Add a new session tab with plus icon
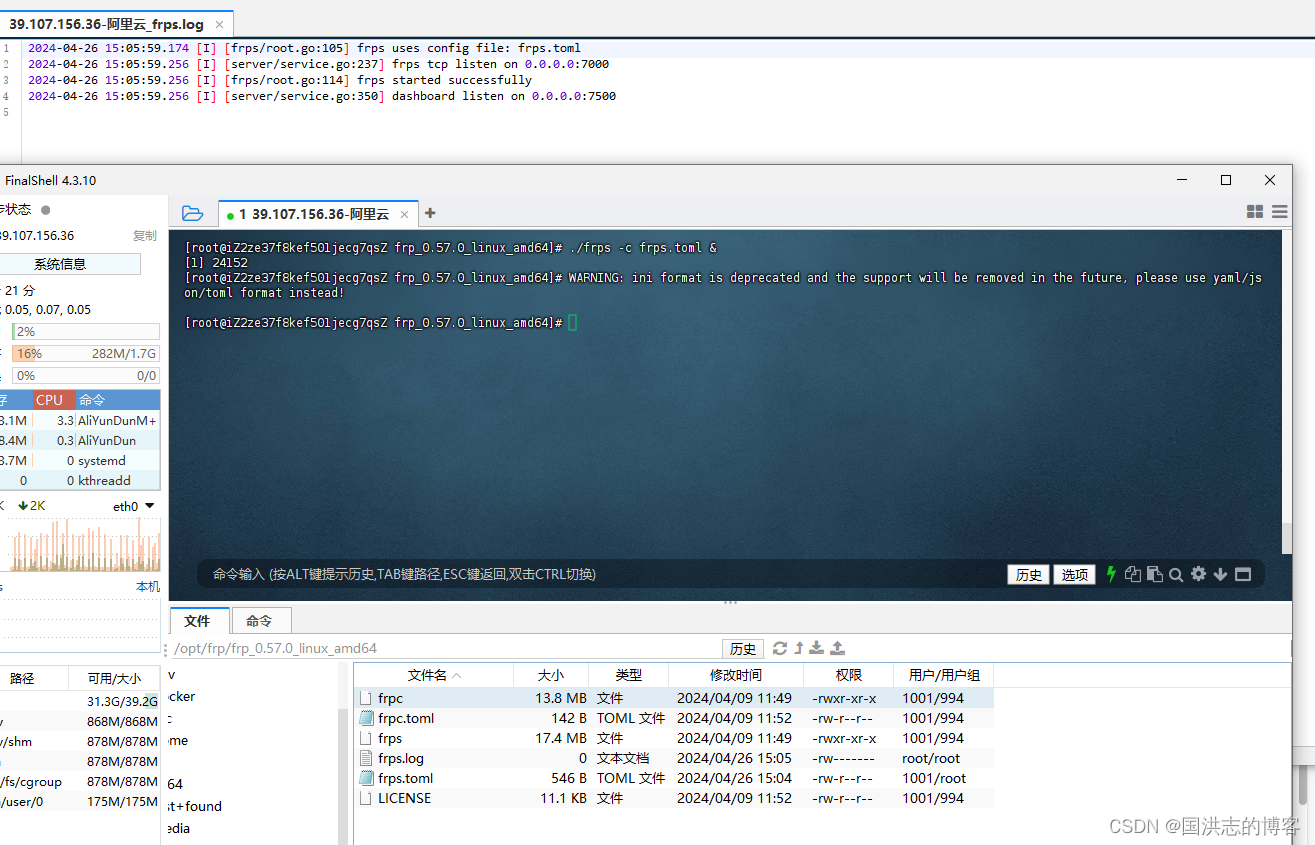 (430, 213)
